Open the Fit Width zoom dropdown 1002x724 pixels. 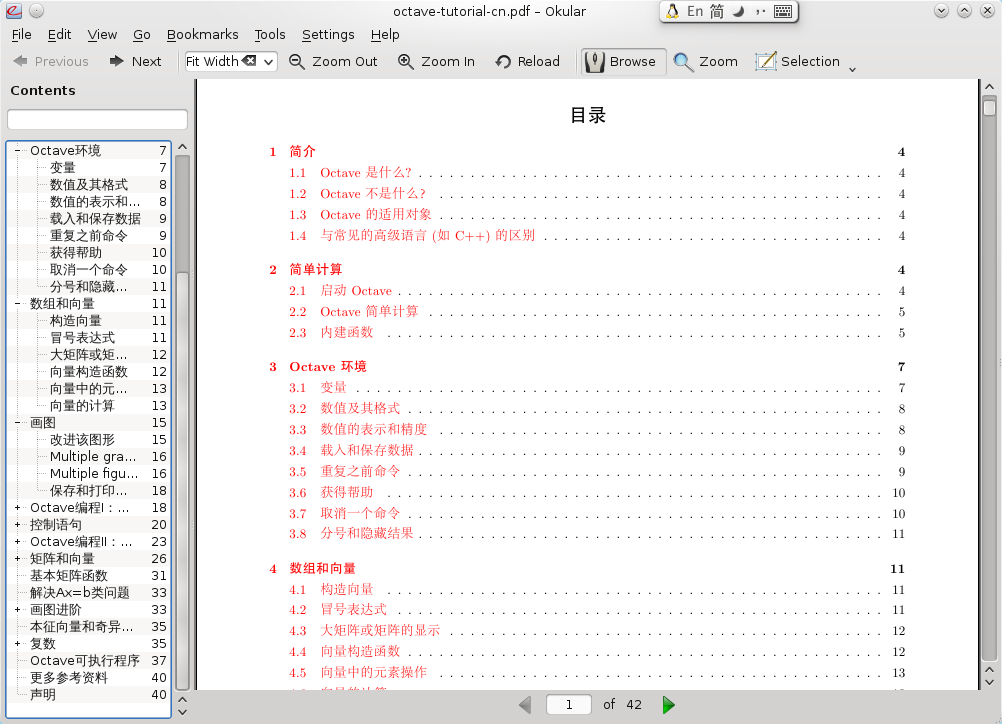[x=268, y=62]
